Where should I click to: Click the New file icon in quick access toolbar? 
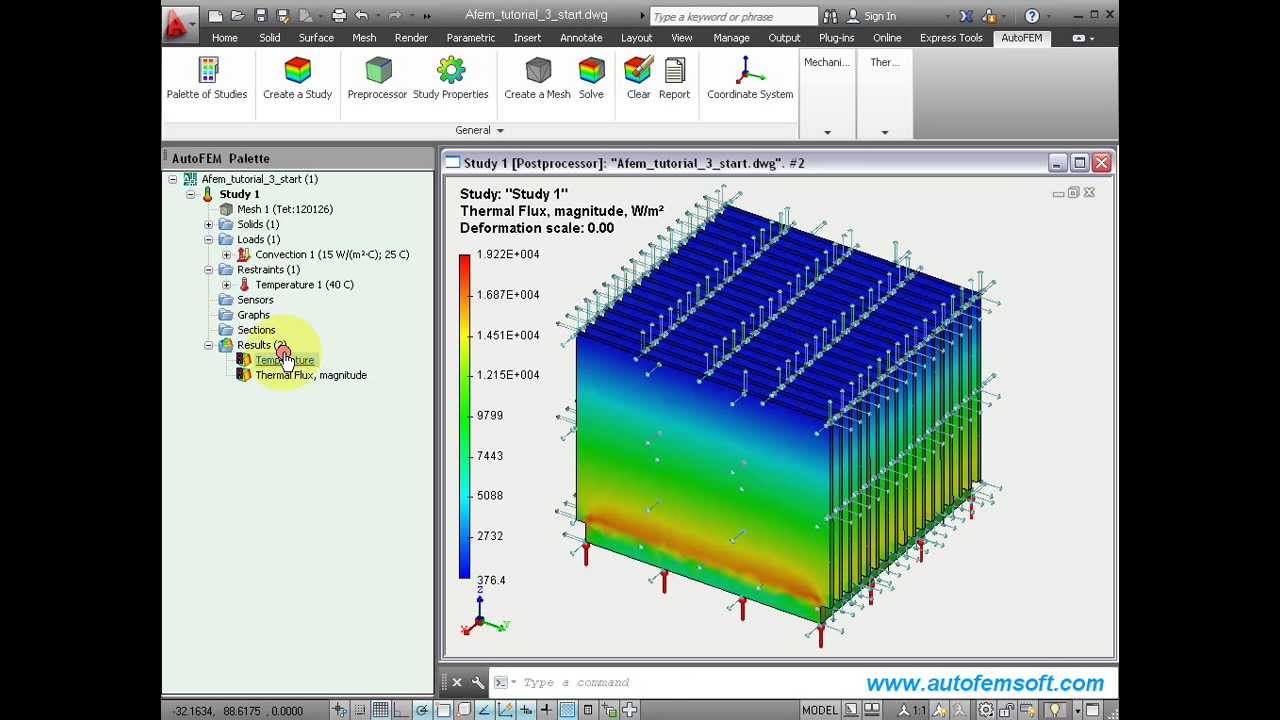point(215,16)
